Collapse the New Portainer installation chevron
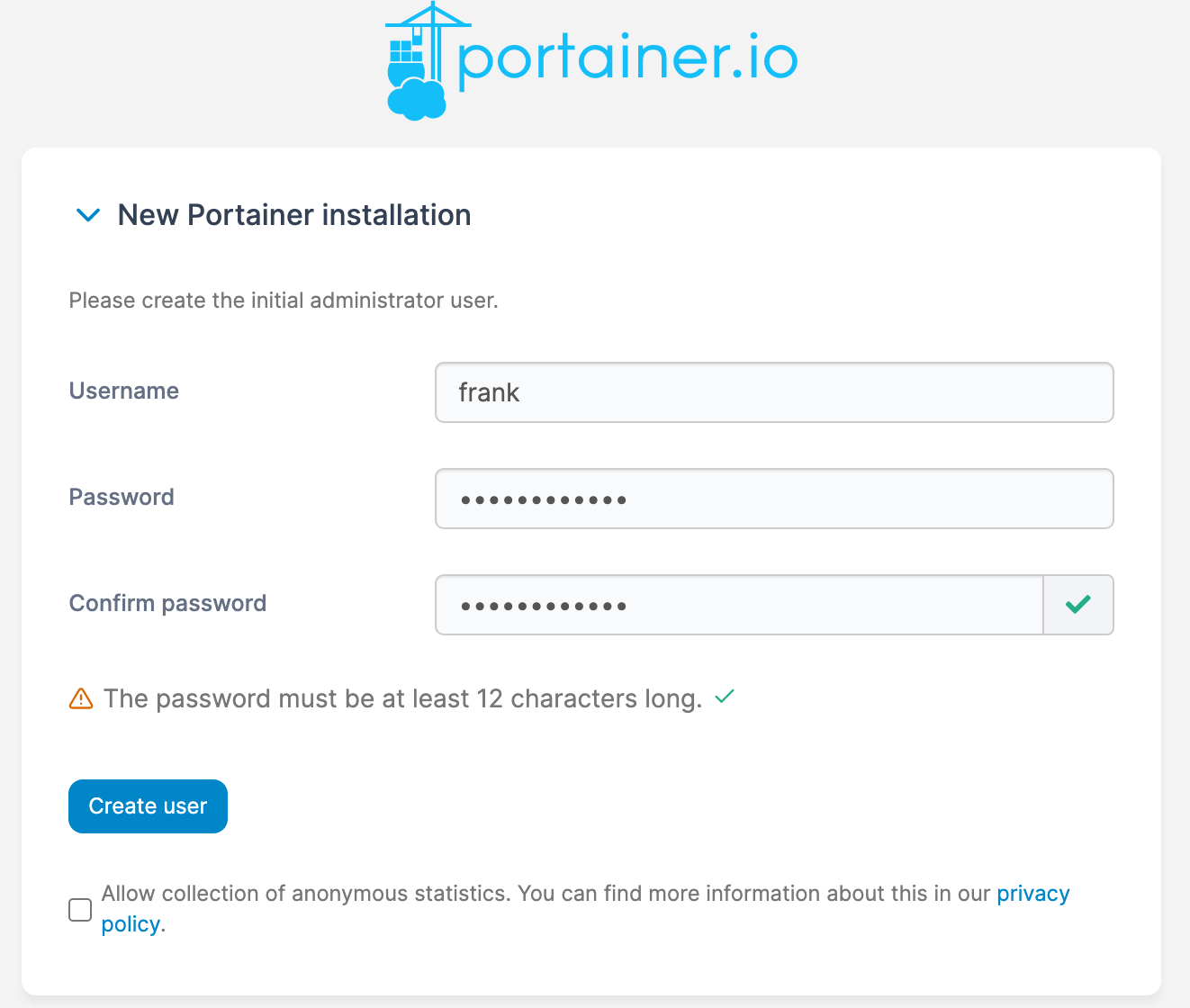The width and height of the screenshot is (1190, 1008). point(88,215)
